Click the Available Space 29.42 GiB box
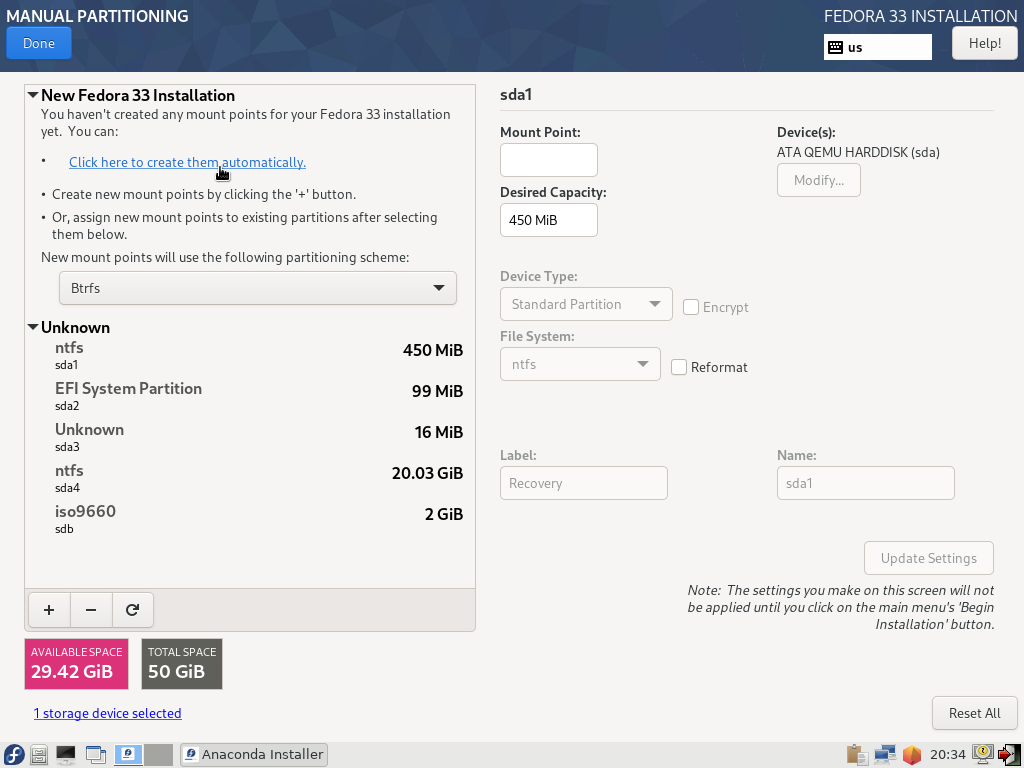This screenshot has height=768, width=1024. pyautogui.click(x=76, y=664)
